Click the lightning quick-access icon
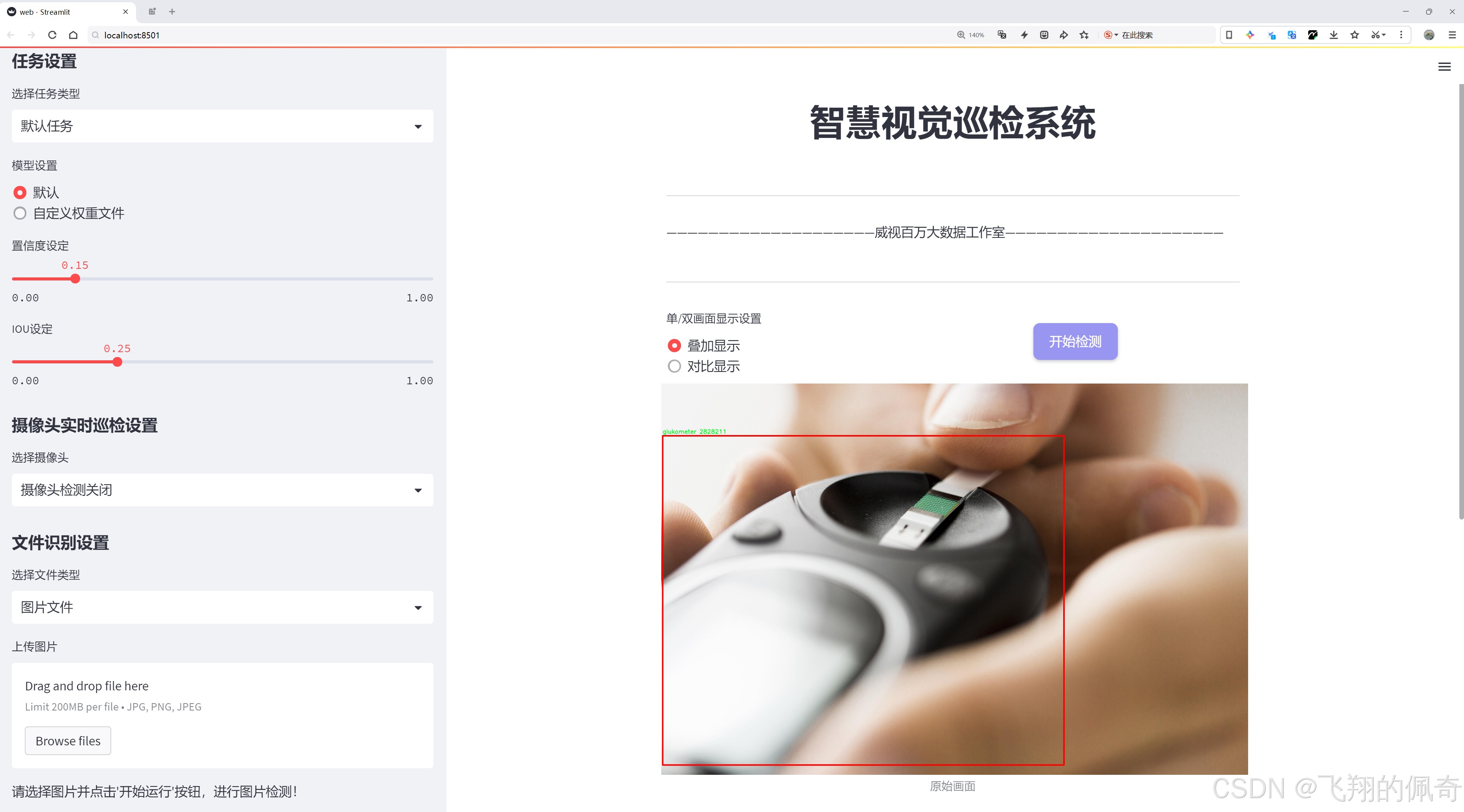This screenshot has width=1464, height=812. [1024, 34]
